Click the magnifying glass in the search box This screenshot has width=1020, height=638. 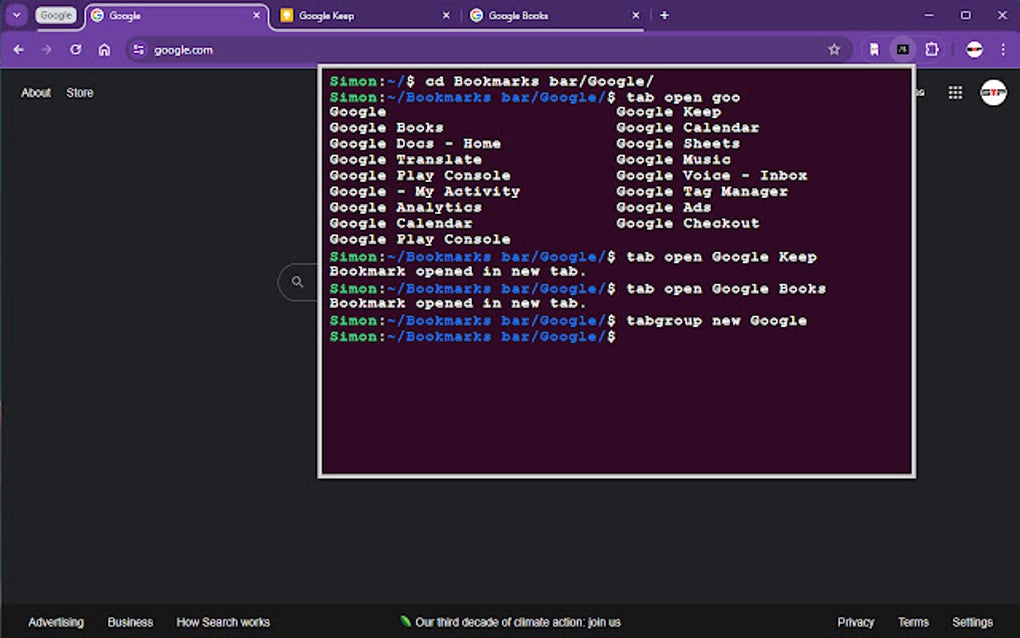(x=297, y=282)
